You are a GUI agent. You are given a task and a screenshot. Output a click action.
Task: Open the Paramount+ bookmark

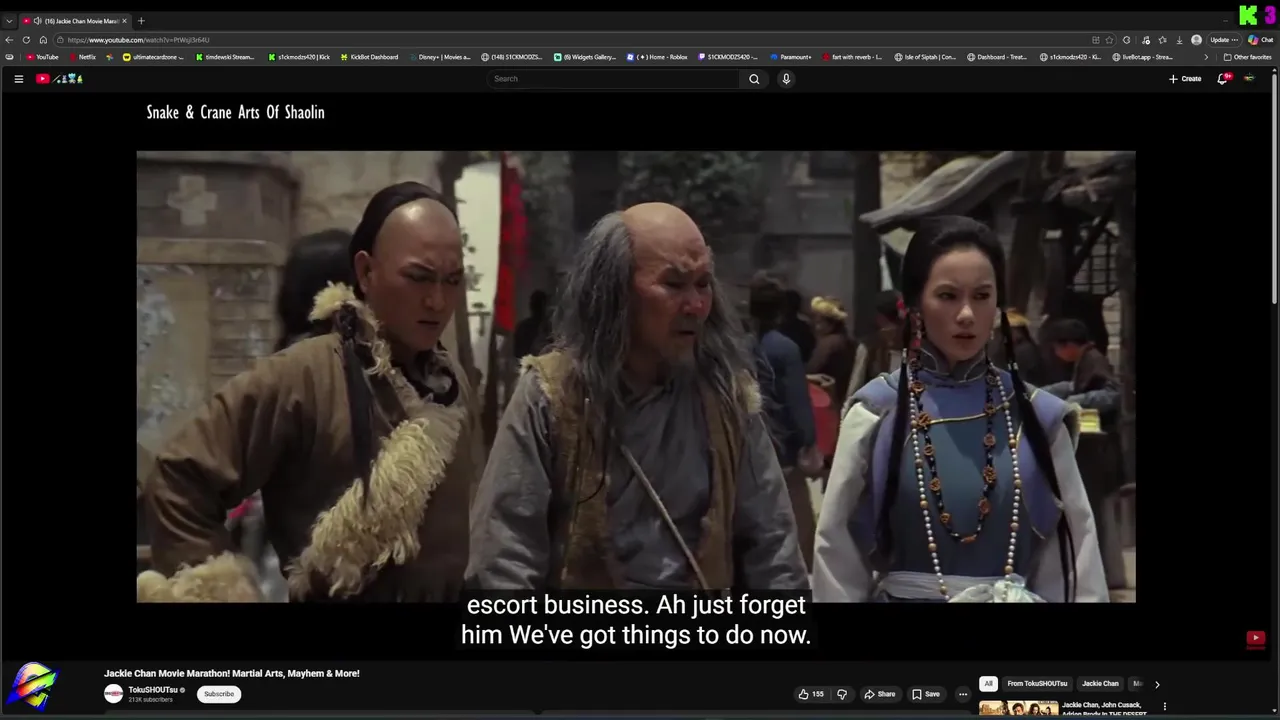coord(791,57)
